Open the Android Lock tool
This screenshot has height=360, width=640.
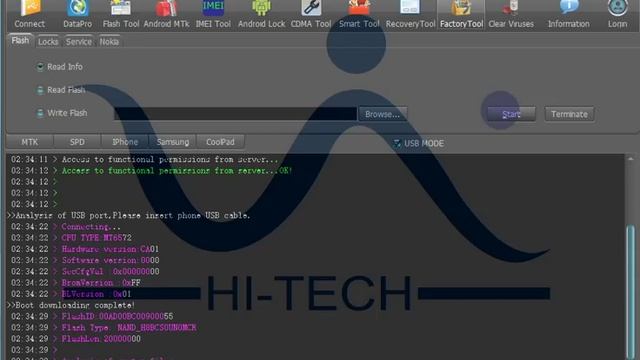[261, 14]
